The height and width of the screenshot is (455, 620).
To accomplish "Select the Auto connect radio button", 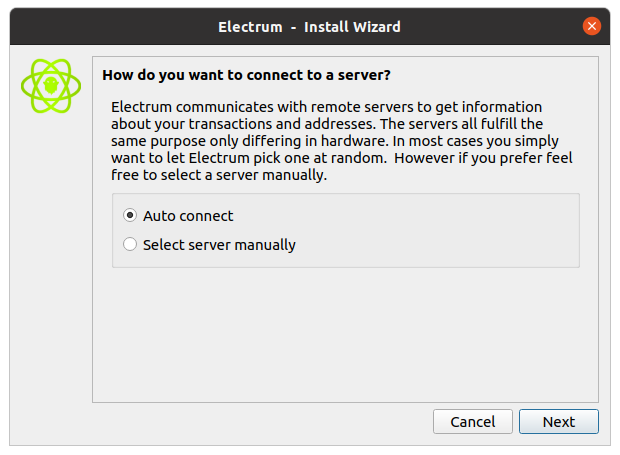I will point(130,216).
